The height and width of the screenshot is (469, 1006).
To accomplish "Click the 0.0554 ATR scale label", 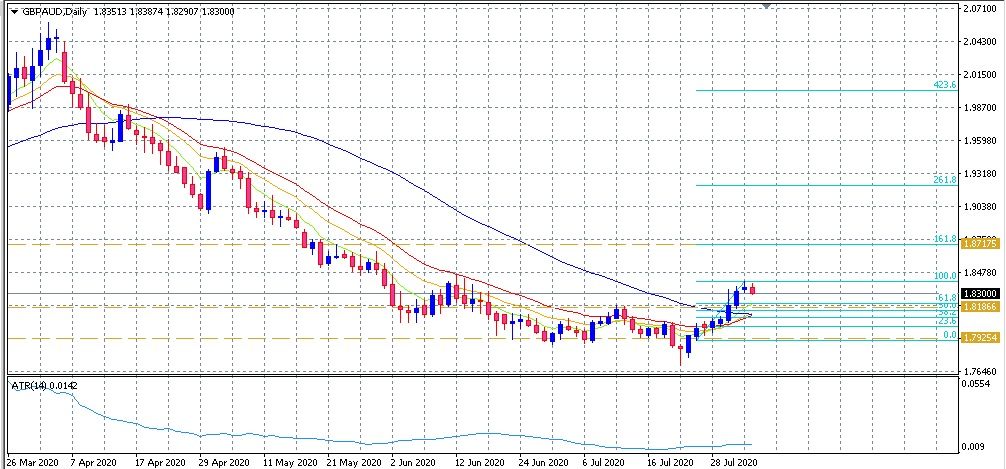I will point(976,382).
